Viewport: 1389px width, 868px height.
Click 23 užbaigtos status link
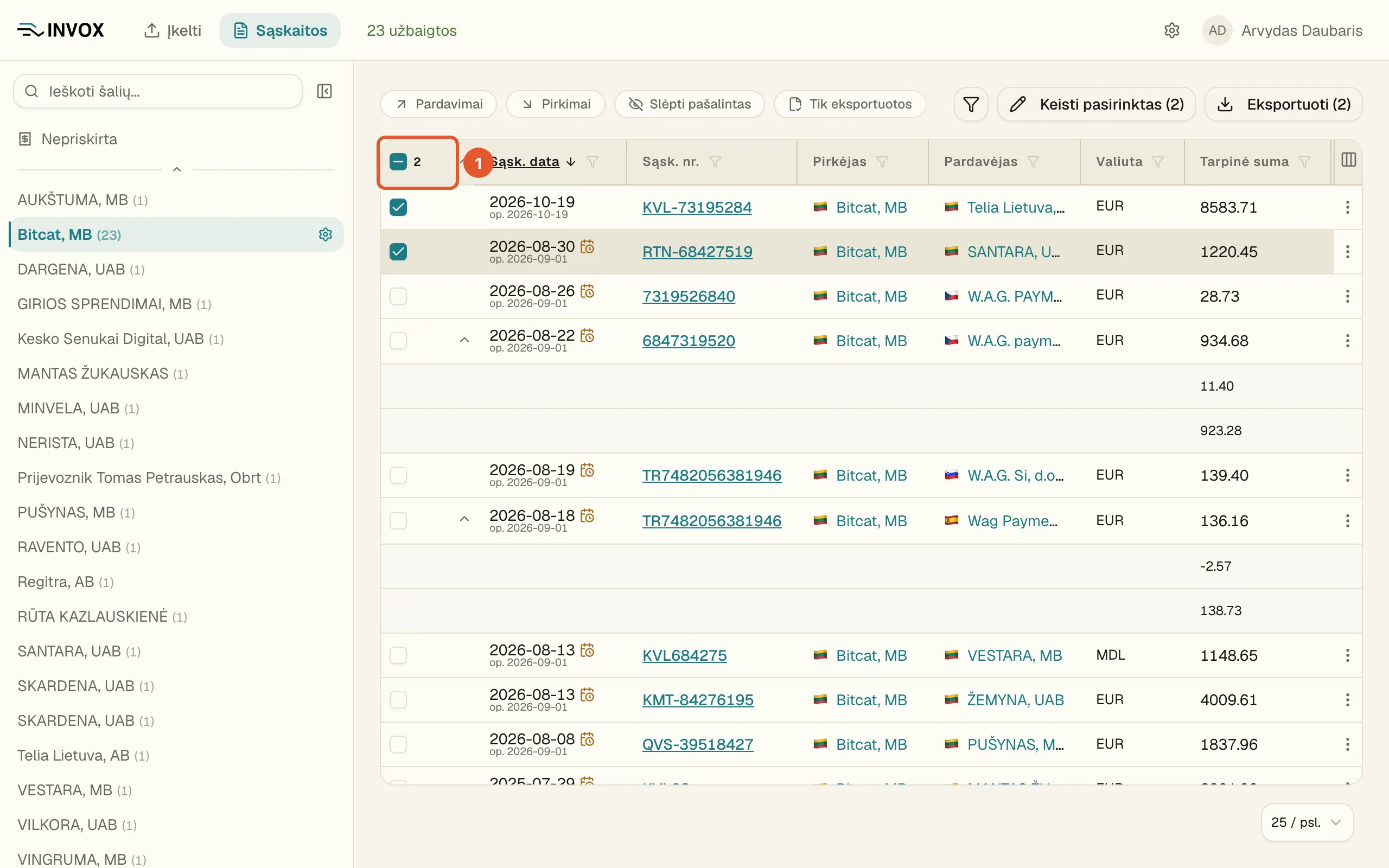pyautogui.click(x=411, y=30)
